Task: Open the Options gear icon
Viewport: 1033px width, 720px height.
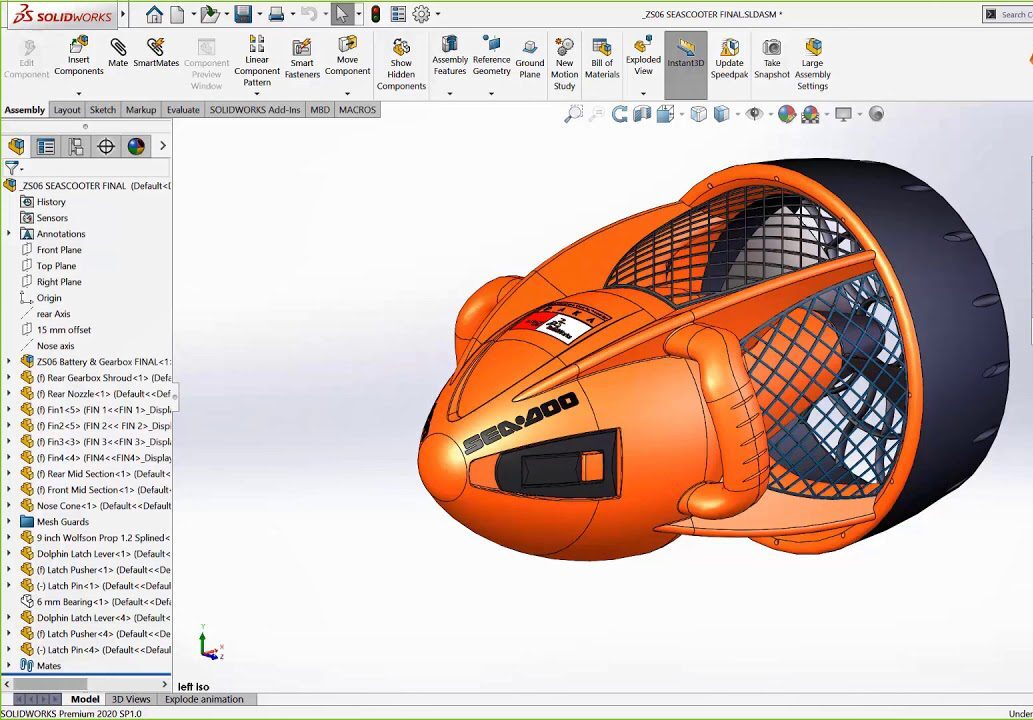Action: [x=421, y=14]
